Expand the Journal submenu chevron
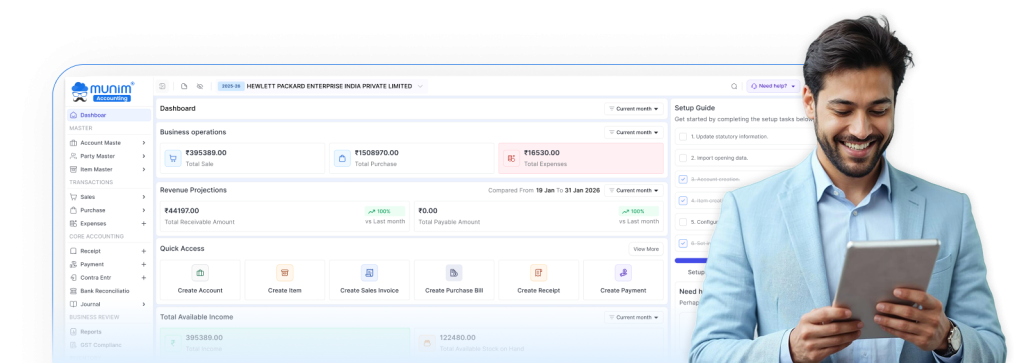 click(144, 304)
